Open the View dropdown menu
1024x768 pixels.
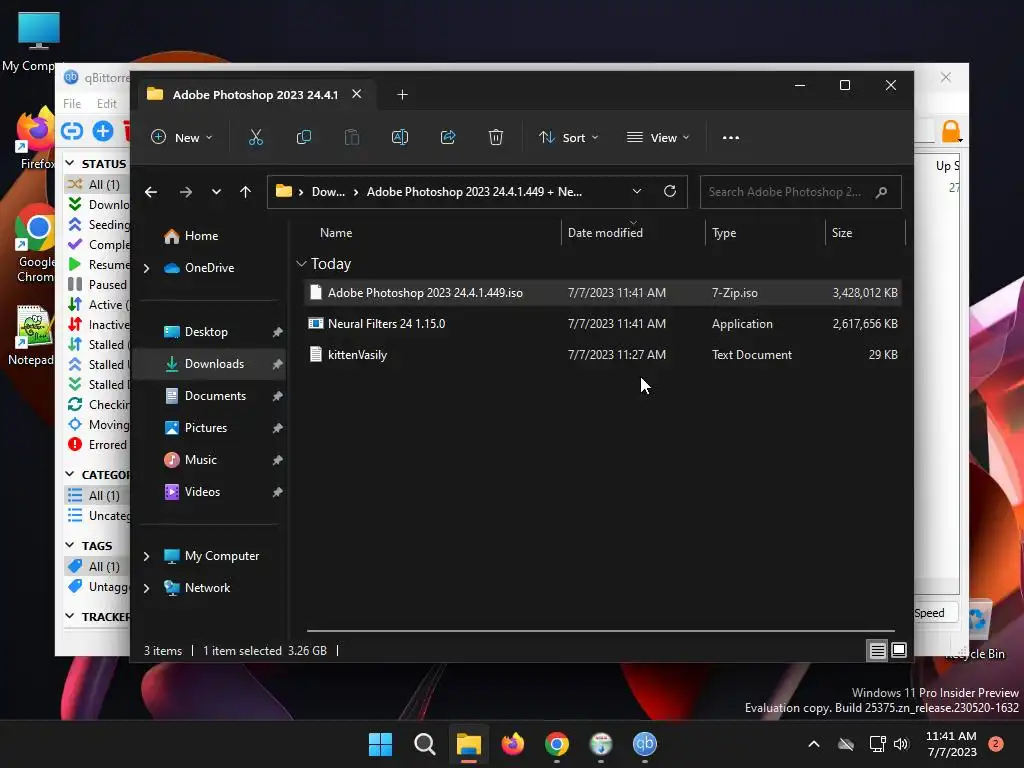coord(658,138)
